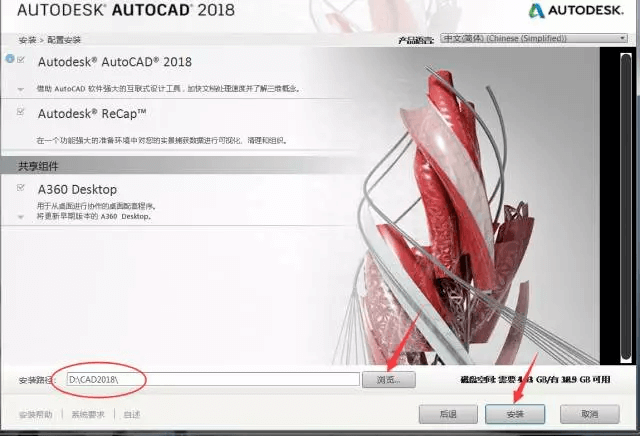Uncheck the Autodesk AutoCAD 2018 checkbox
640x436 pixels.
[21, 60]
